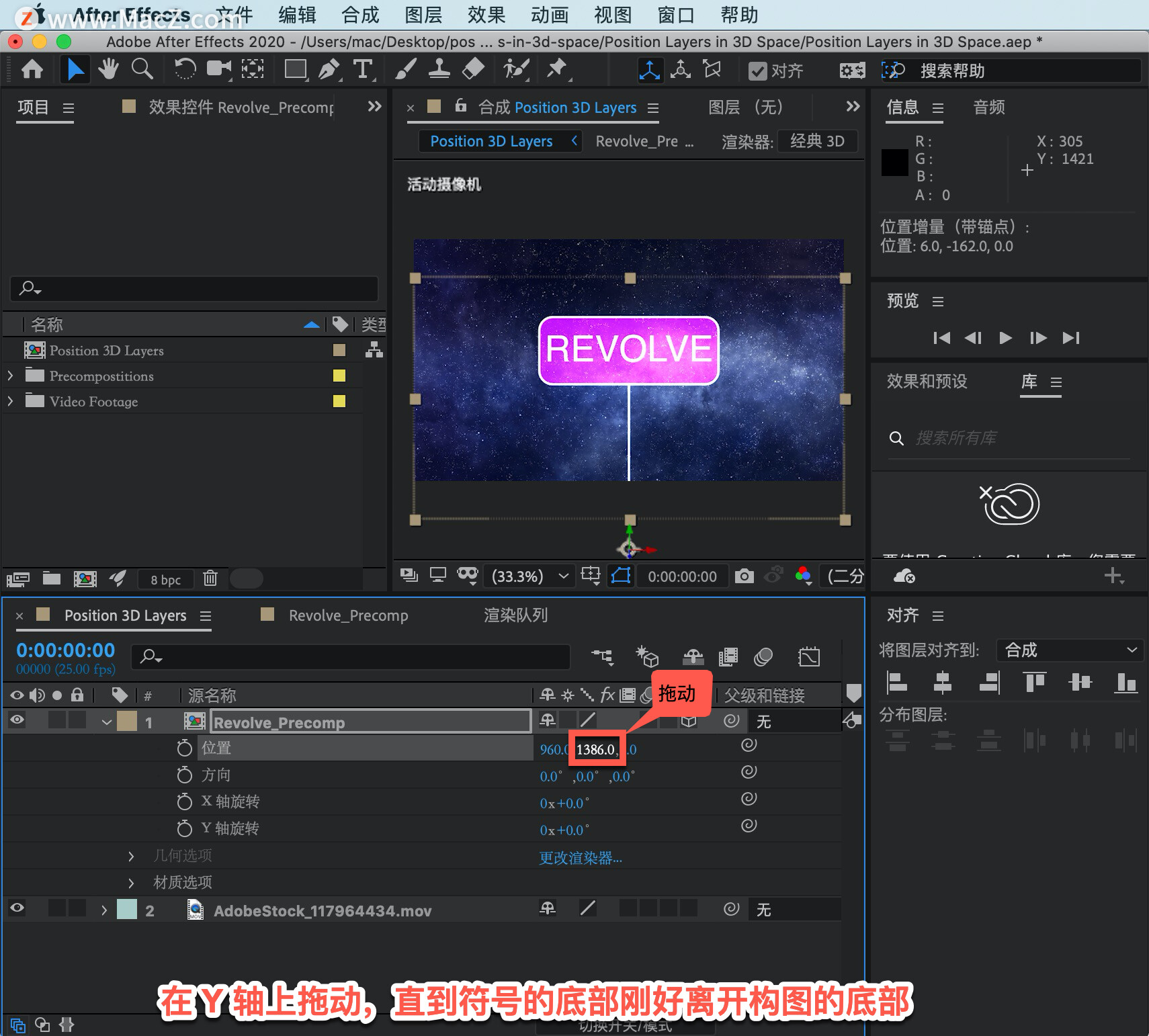This screenshot has width=1149, height=1036.
Task: Select the Puppet Pin tool
Action: (557, 69)
